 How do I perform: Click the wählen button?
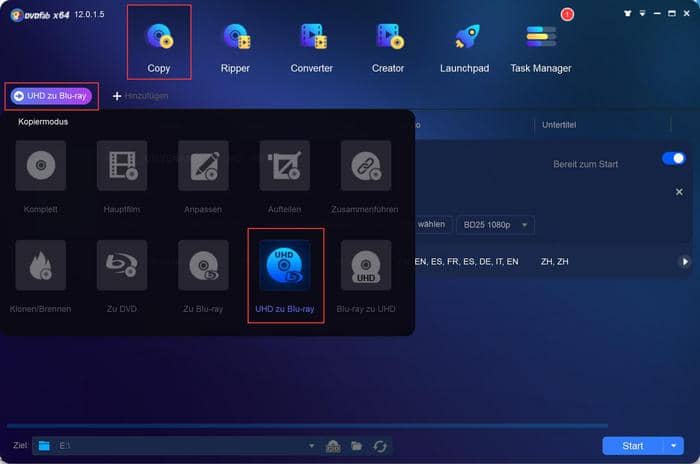pyautogui.click(x=432, y=224)
